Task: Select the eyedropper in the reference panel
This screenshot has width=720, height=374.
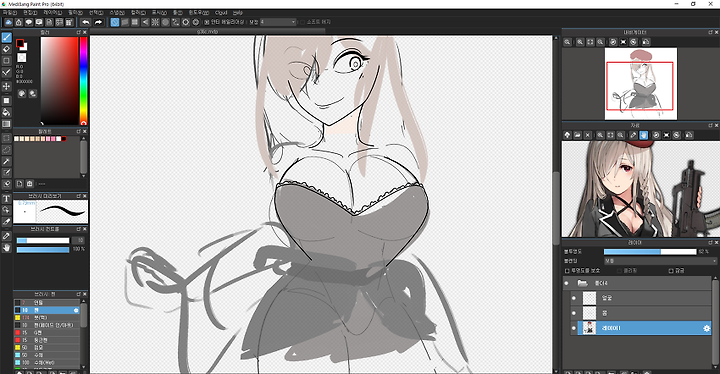Action: point(633,135)
